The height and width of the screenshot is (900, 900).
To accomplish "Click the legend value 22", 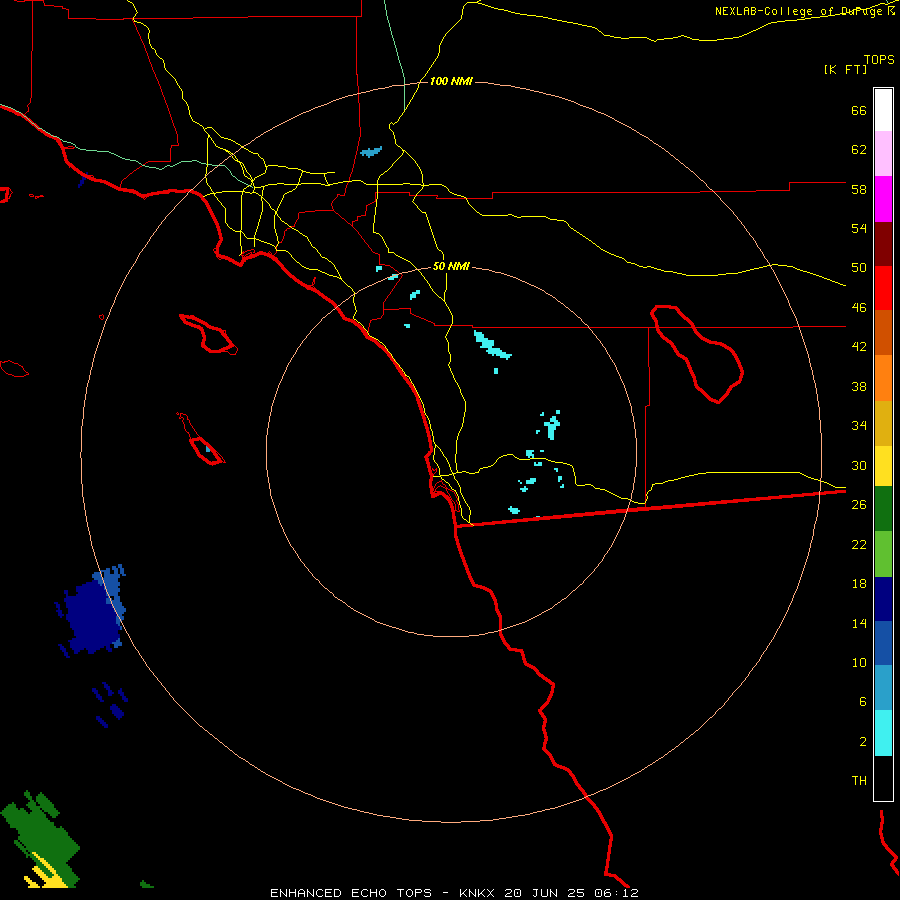I will pyautogui.click(x=859, y=544).
